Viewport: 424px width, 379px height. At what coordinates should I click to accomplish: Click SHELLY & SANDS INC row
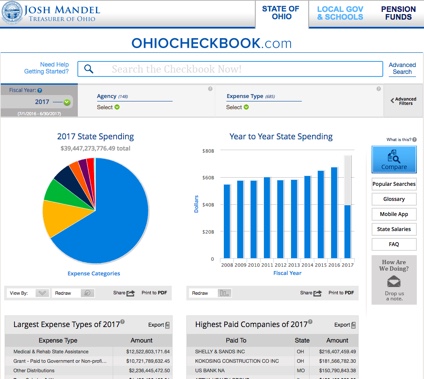(272, 352)
